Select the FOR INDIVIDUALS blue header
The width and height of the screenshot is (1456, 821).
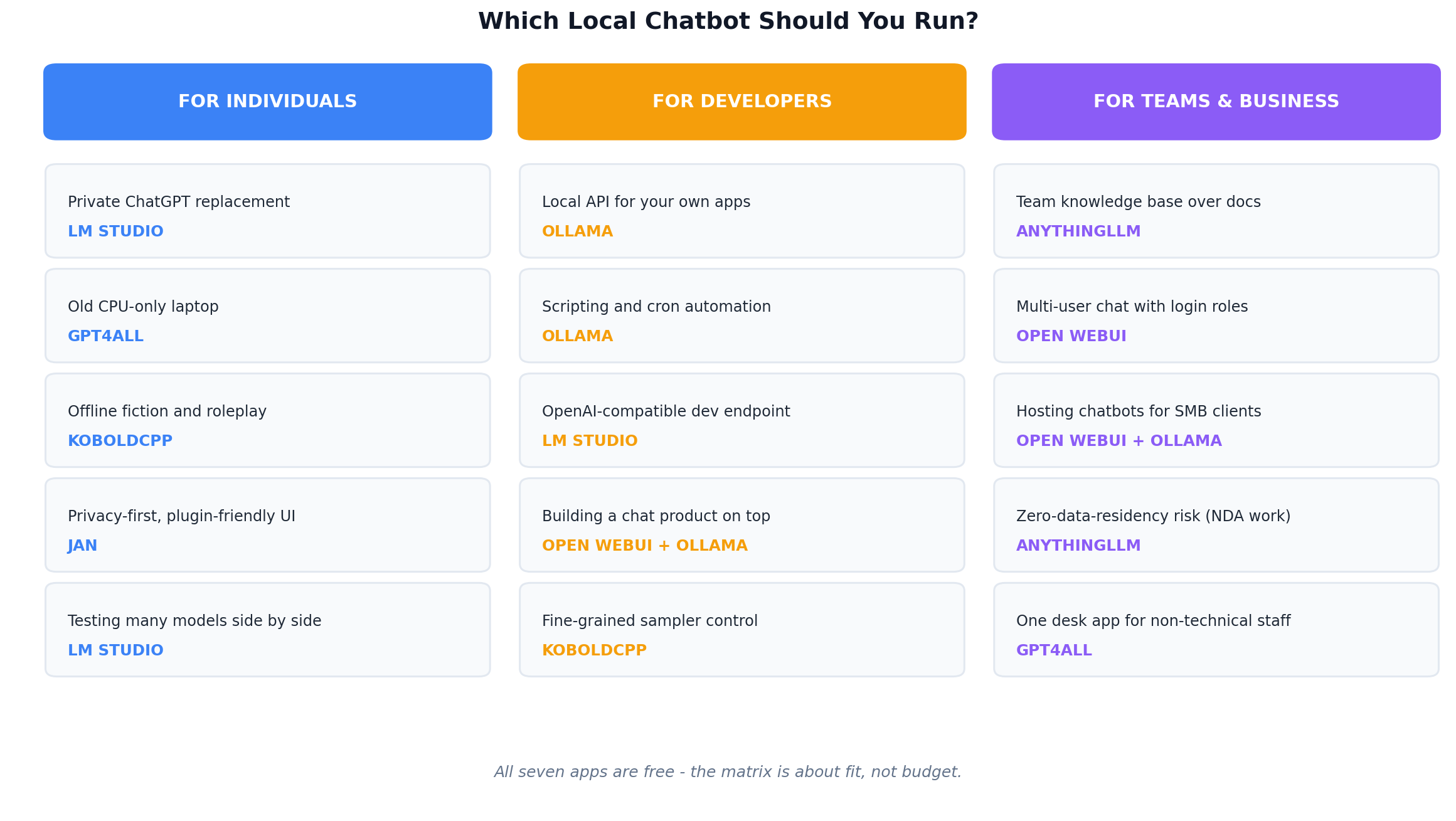coord(268,102)
